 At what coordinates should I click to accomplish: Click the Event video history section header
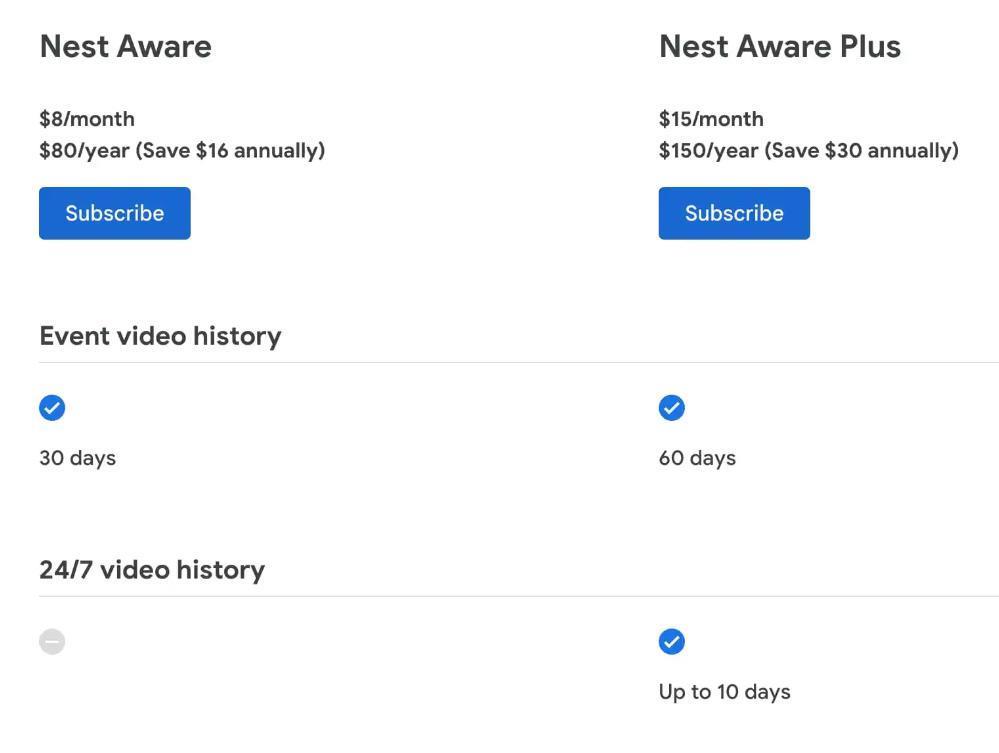point(160,336)
